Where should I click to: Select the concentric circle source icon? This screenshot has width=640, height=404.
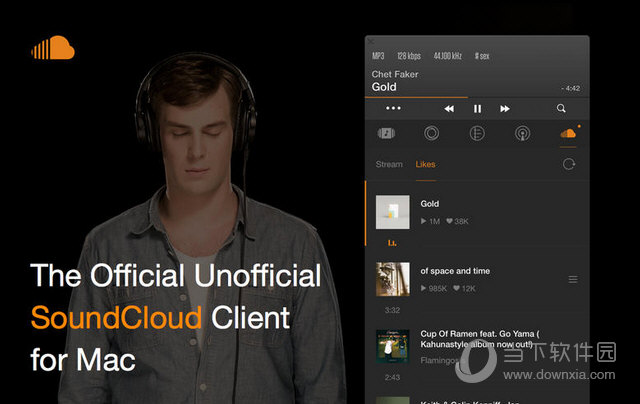(x=431, y=133)
